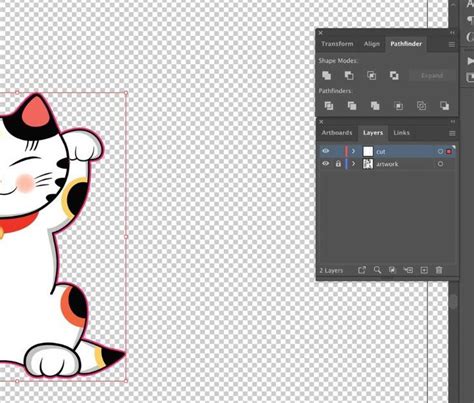The height and width of the screenshot is (403, 474).
Task: Click the Expand button in Shape Modes
Action: click(x=432, y=76)
